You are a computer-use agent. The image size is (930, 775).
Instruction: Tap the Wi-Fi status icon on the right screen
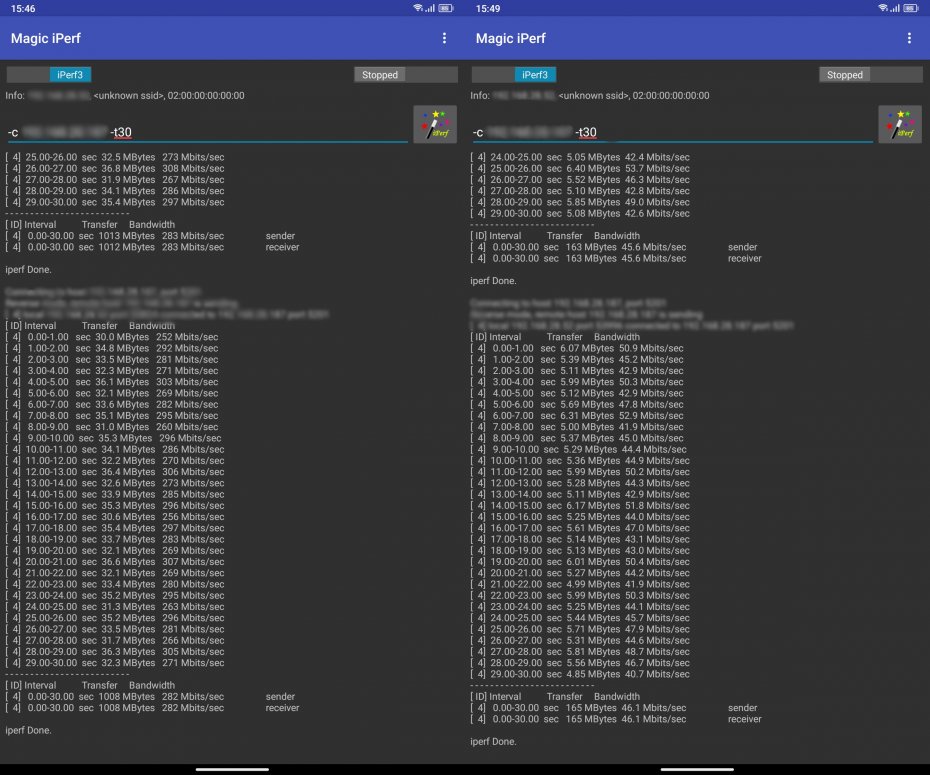(883, 8)
